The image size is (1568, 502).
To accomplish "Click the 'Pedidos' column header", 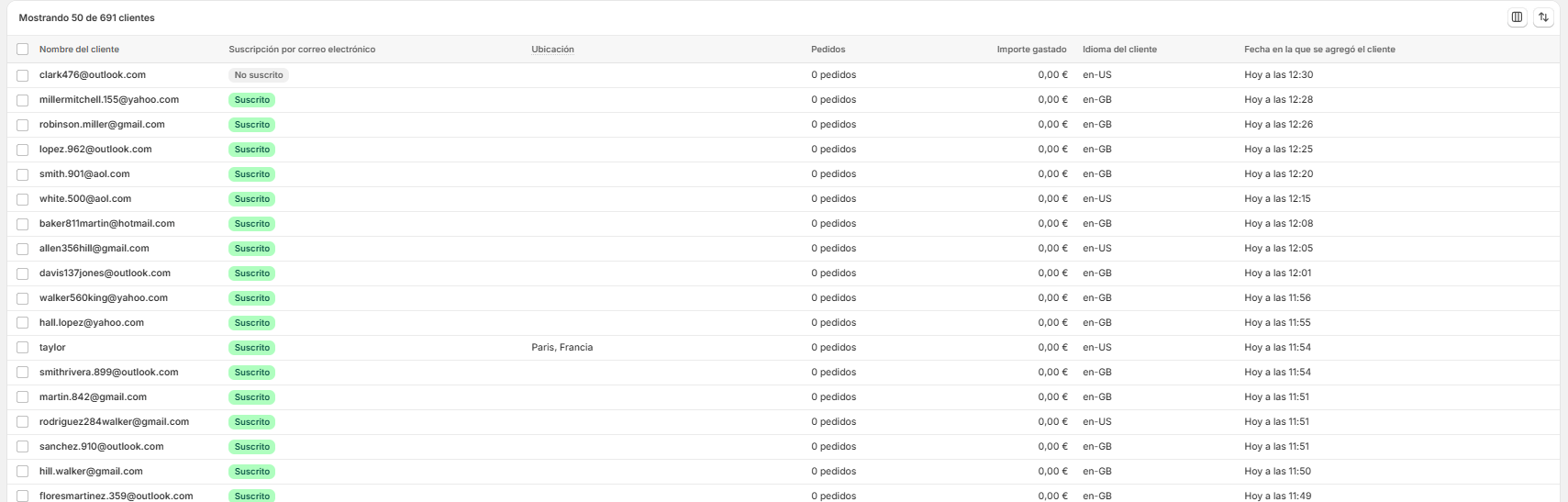I will [828, 50].
